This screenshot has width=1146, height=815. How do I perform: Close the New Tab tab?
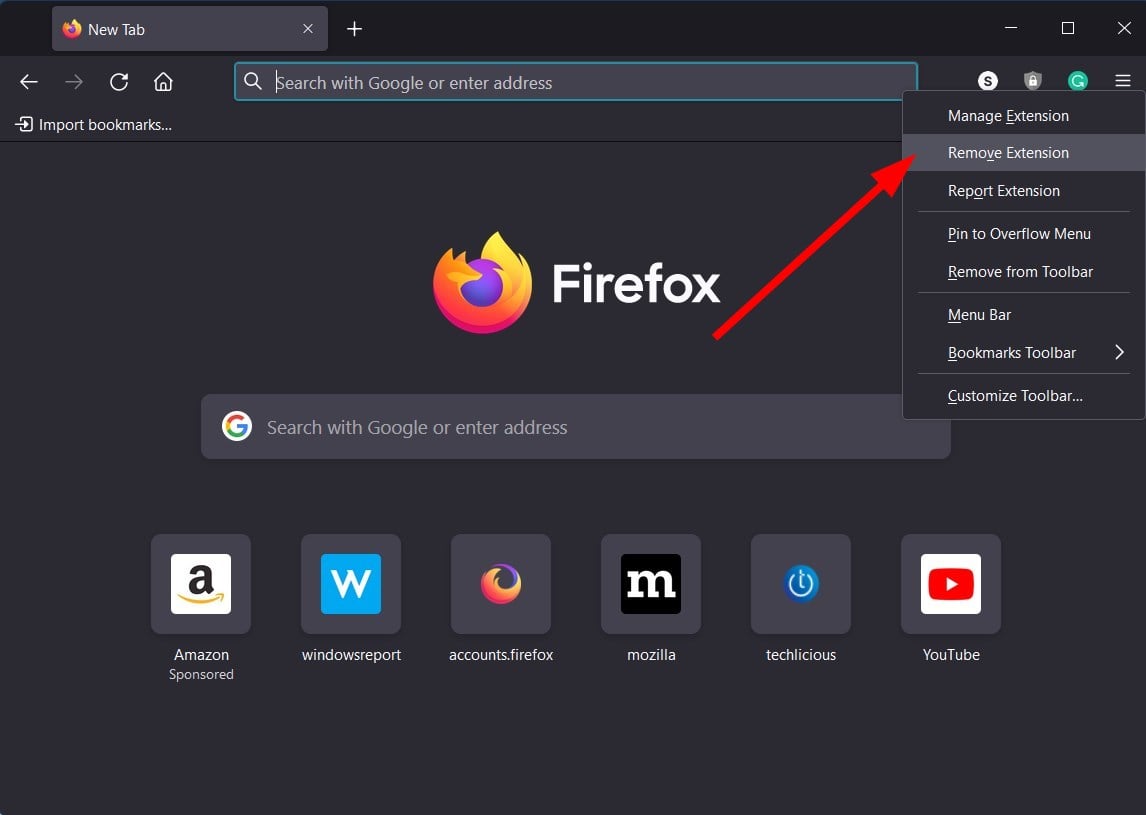[308, 29]
